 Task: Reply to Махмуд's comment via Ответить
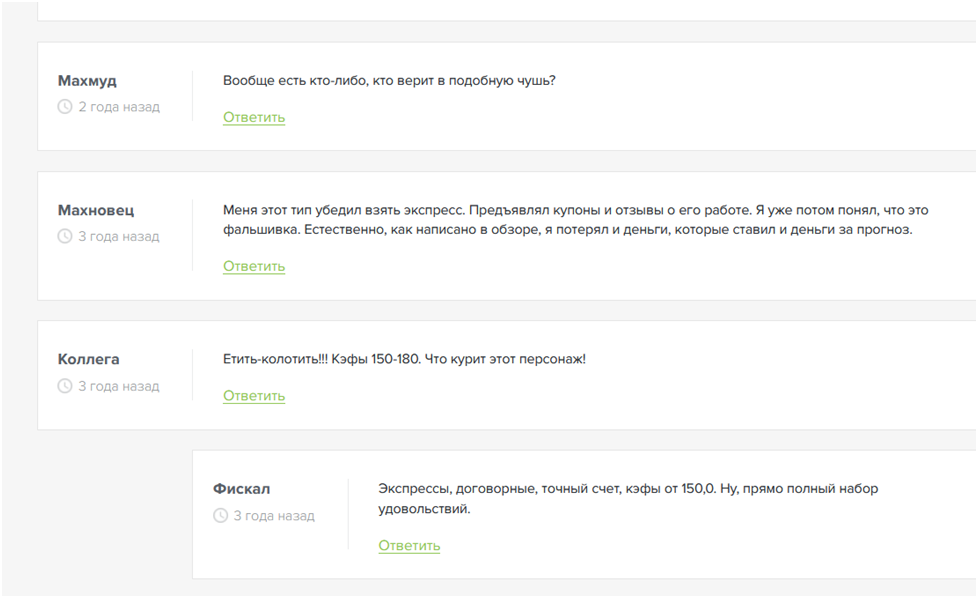click(x=254, y=117)
